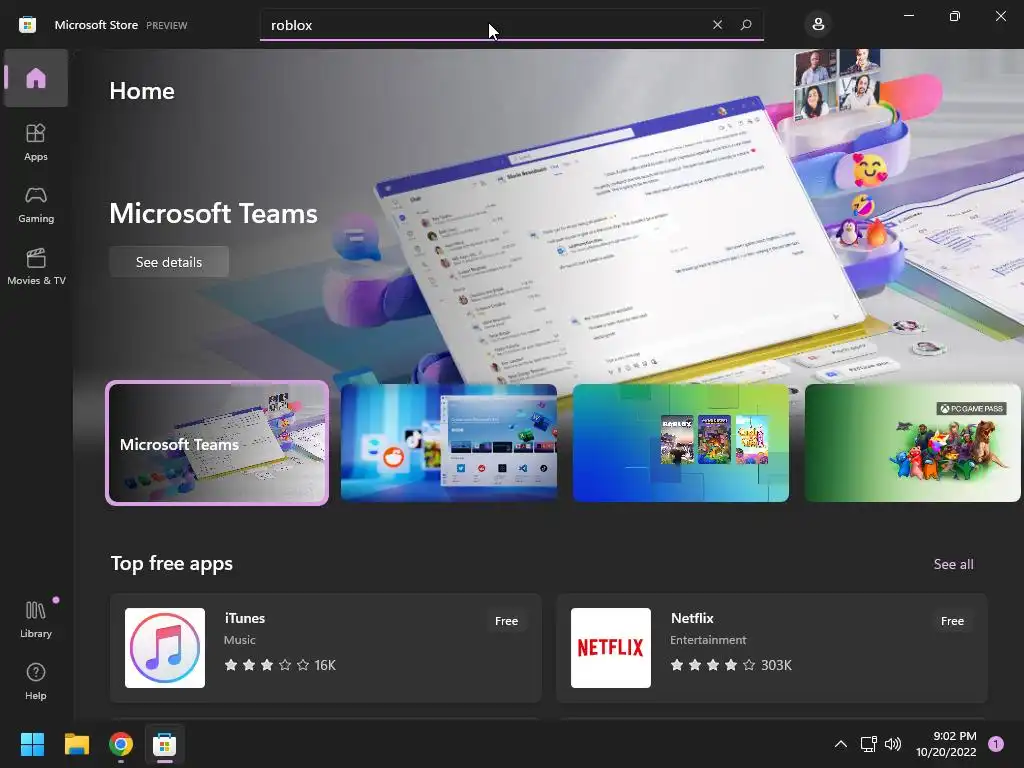Select the Roblox games carousel thumbnail
1024x768 pixels.
tap(680, 443)
